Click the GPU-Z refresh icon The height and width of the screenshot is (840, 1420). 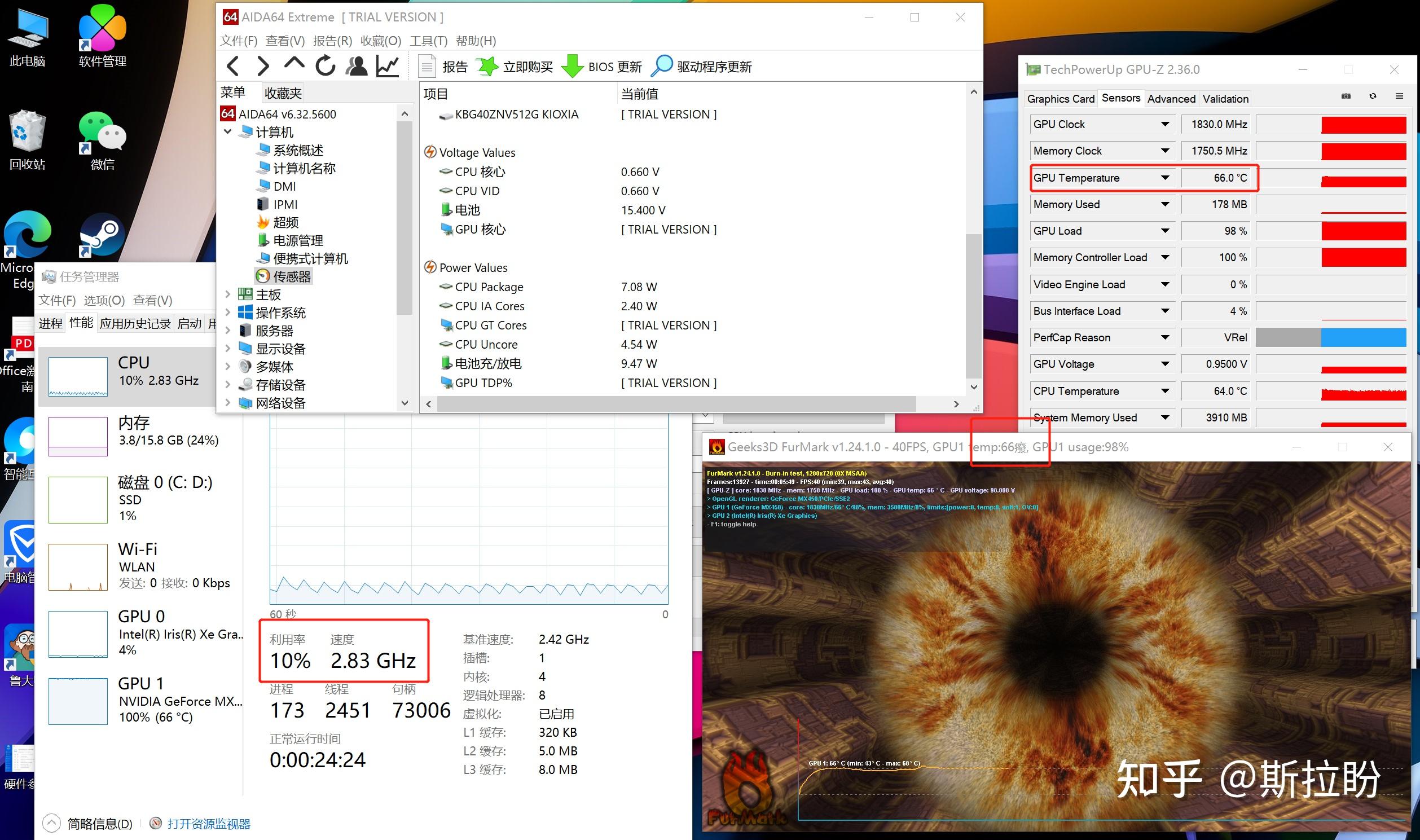click(x=1373, y=96)
